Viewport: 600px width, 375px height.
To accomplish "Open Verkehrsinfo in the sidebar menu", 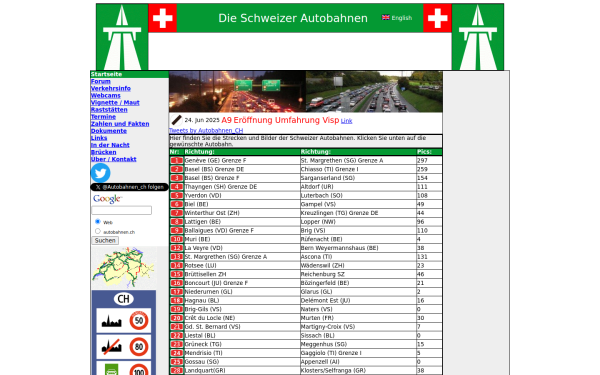I will [111, 88].
